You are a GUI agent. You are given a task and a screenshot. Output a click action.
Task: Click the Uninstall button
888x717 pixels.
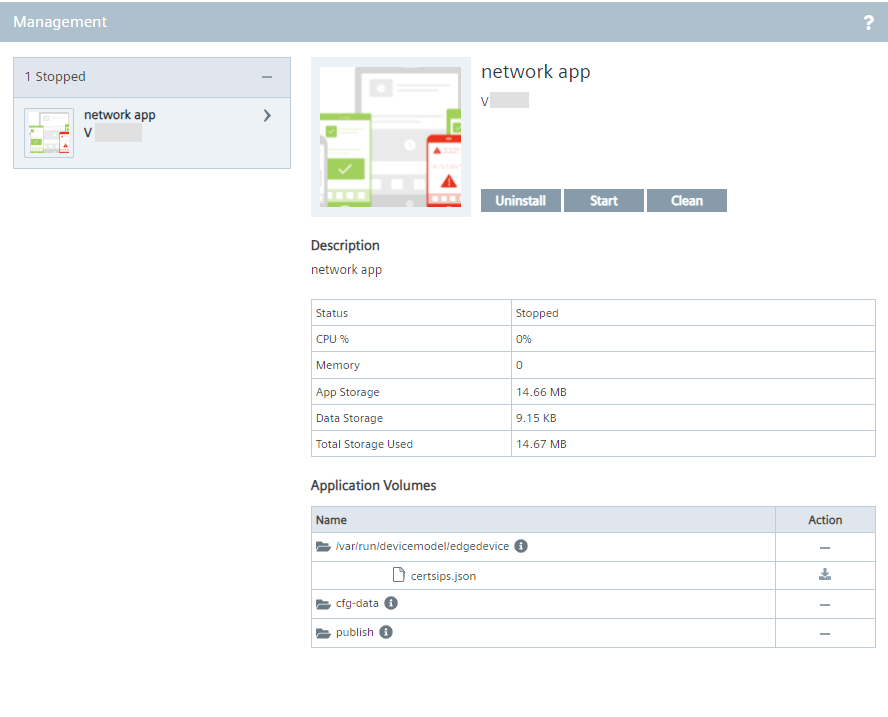coord(520,201)
